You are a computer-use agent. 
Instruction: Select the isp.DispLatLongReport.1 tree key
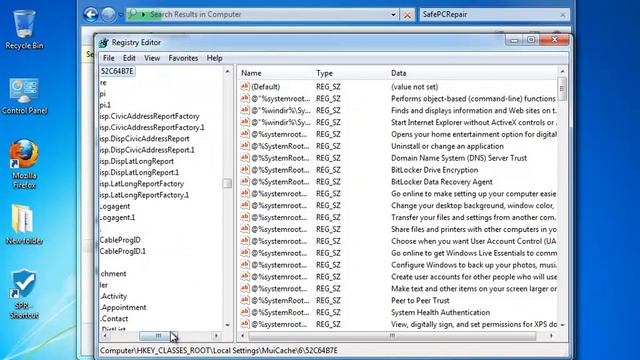[139, 172]
